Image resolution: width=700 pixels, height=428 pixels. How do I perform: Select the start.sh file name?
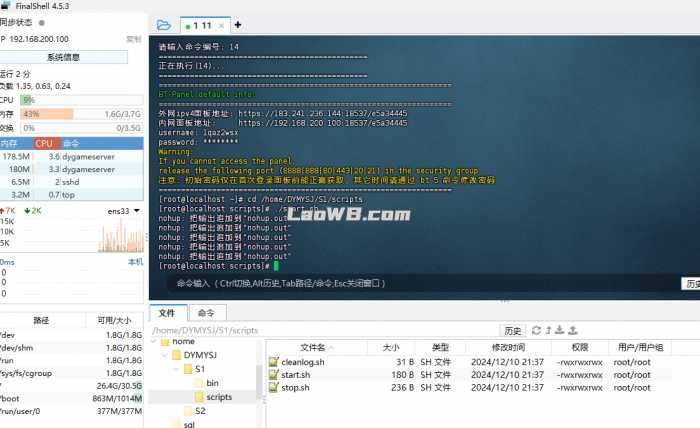coord(296,375)
